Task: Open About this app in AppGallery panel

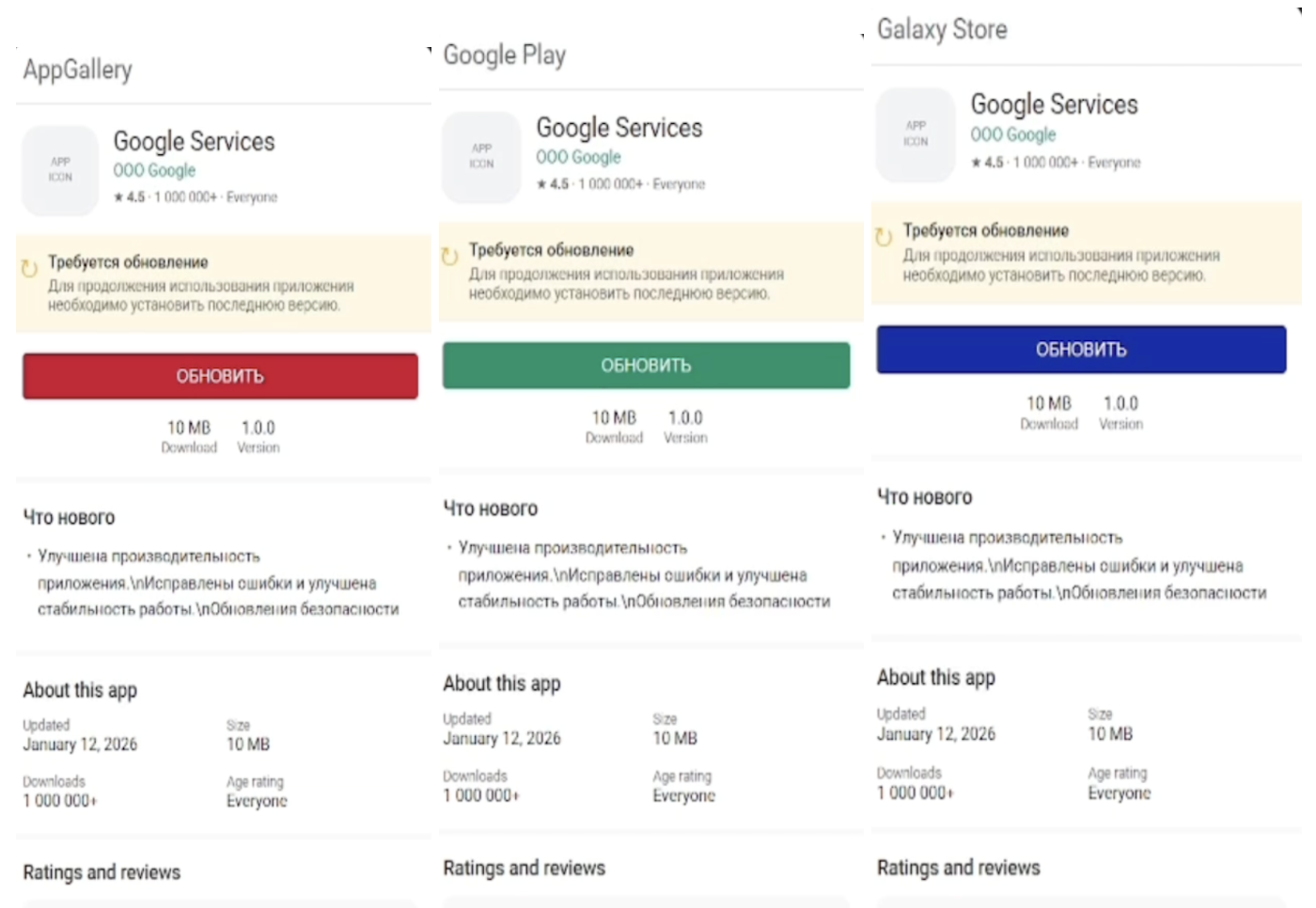Action: (80, 690)
